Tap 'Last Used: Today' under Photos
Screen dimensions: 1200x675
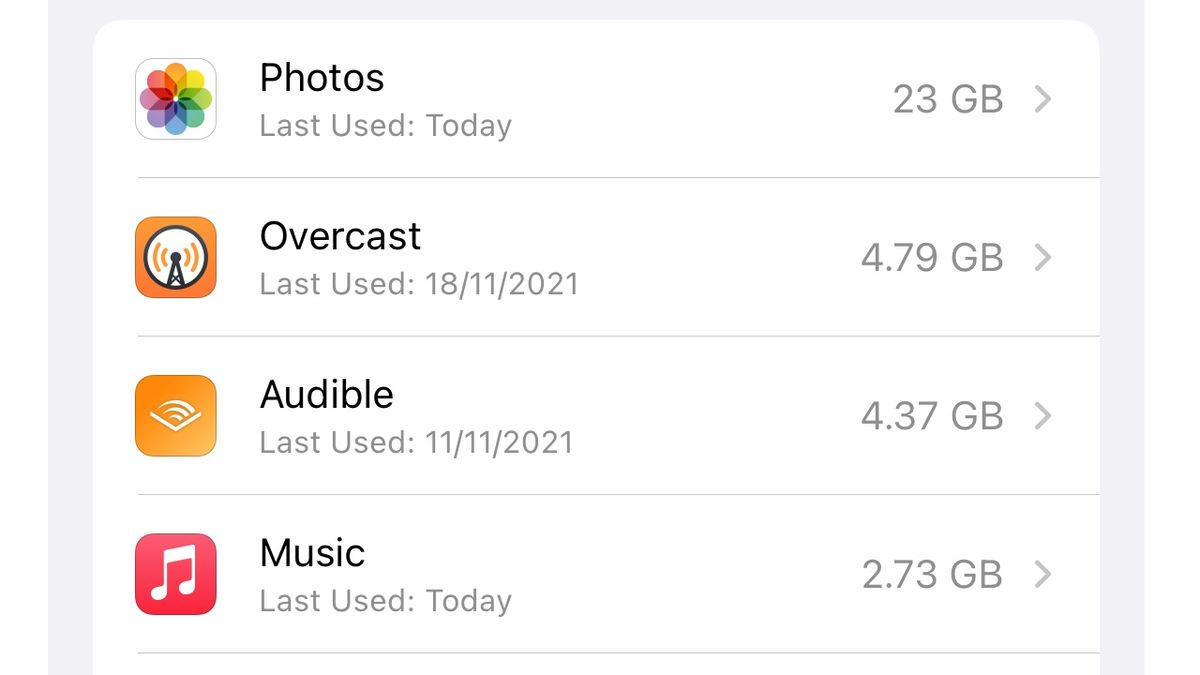pos(385,125)
